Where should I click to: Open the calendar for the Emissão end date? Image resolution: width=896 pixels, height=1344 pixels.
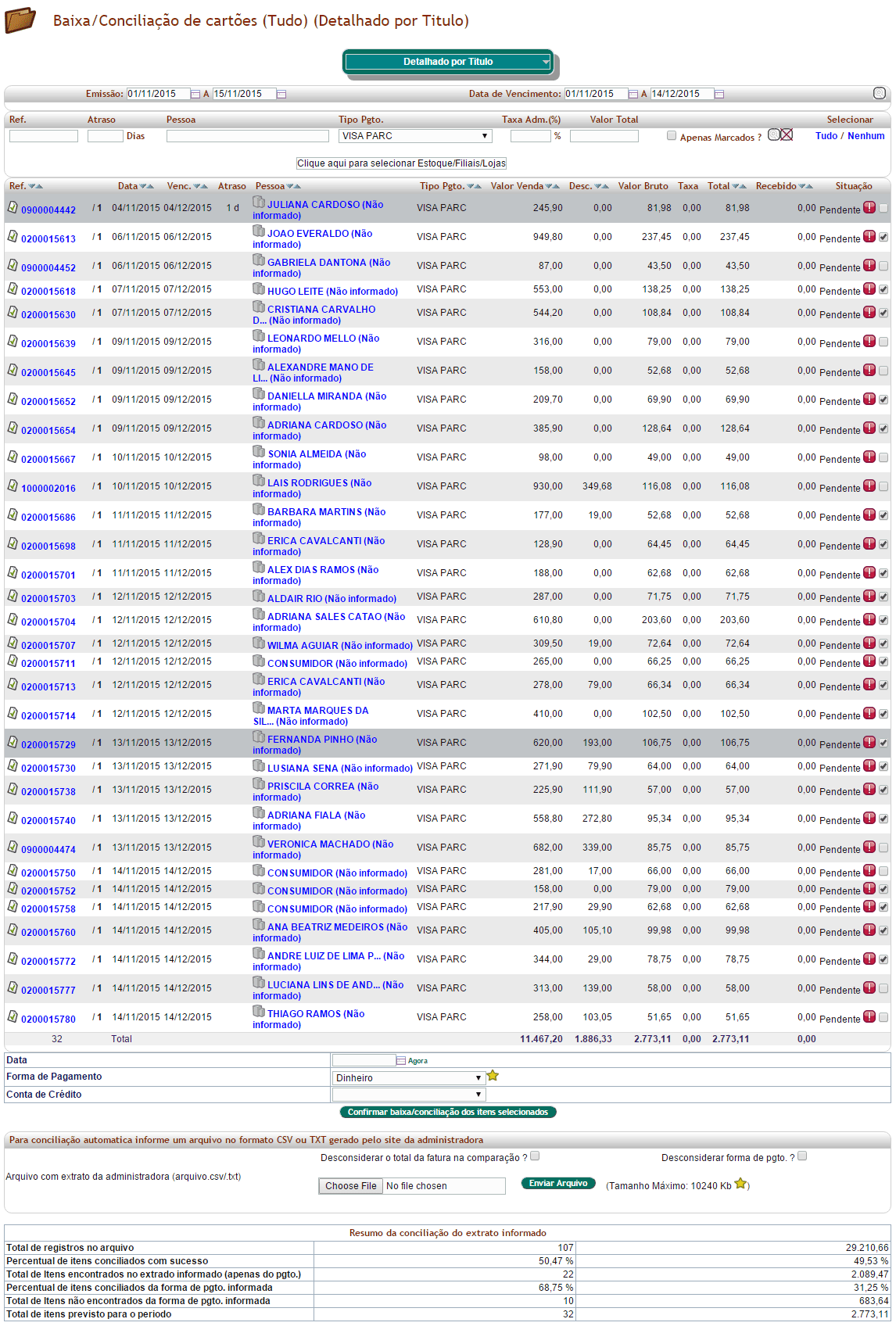(x=281, y=94)
